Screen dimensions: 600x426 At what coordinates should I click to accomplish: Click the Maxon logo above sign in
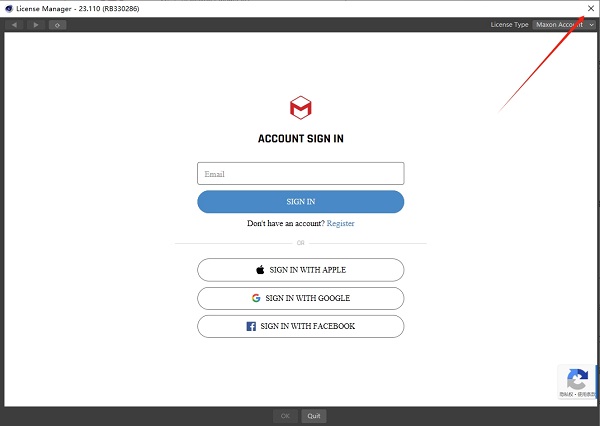[300, 108]
